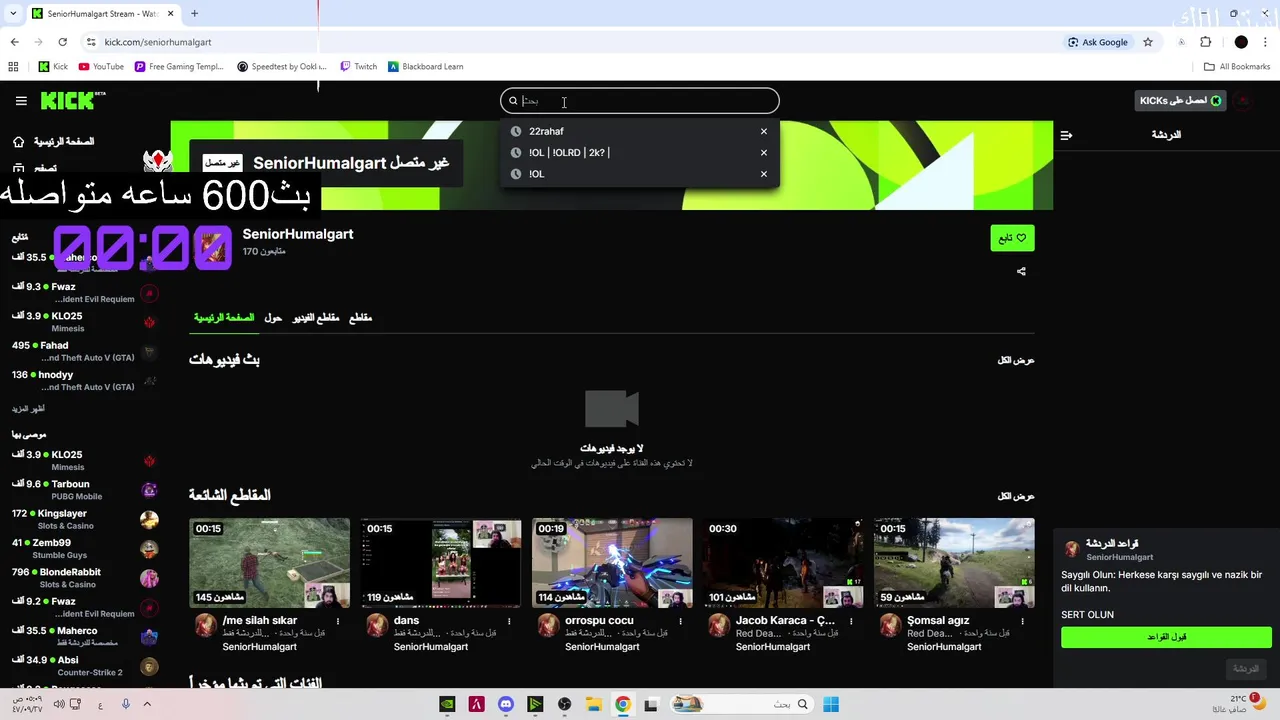Open Kingslayer recommended channel
This screenshot has width=1280, height=720.
(84, 519)
